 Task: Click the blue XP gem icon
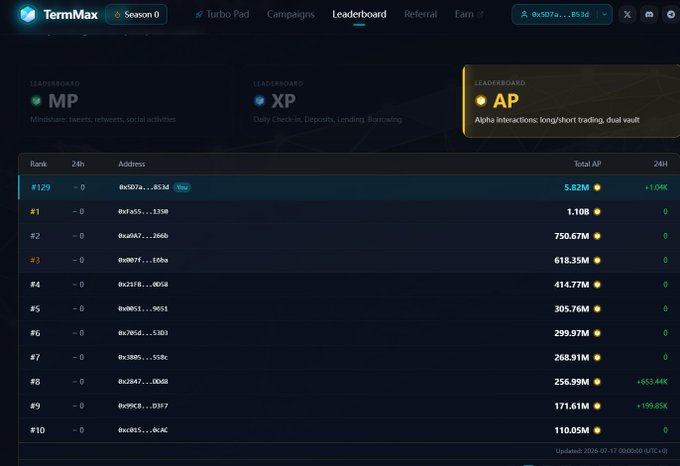click(259, 101)
